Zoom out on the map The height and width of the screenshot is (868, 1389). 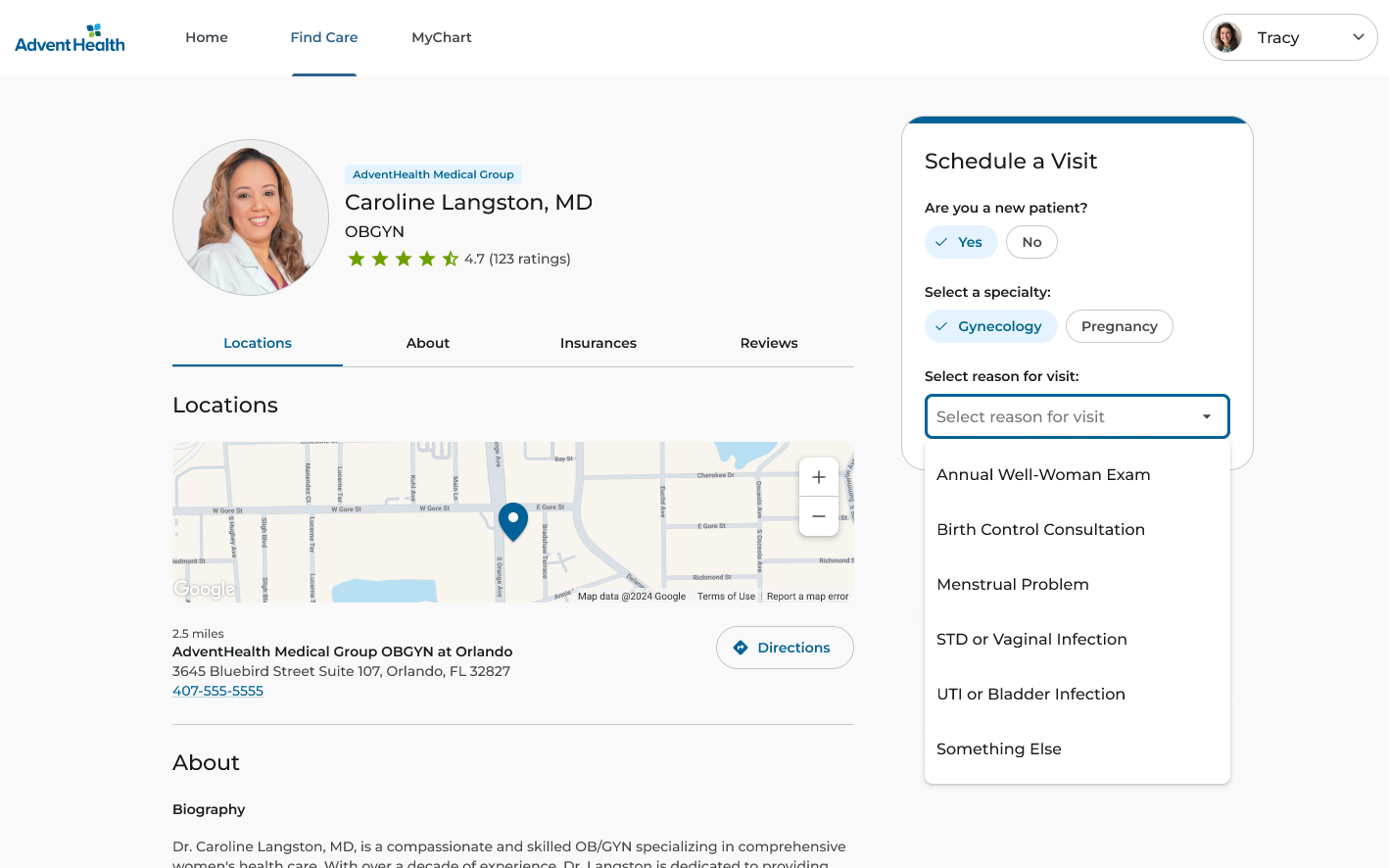pos(819,516)
